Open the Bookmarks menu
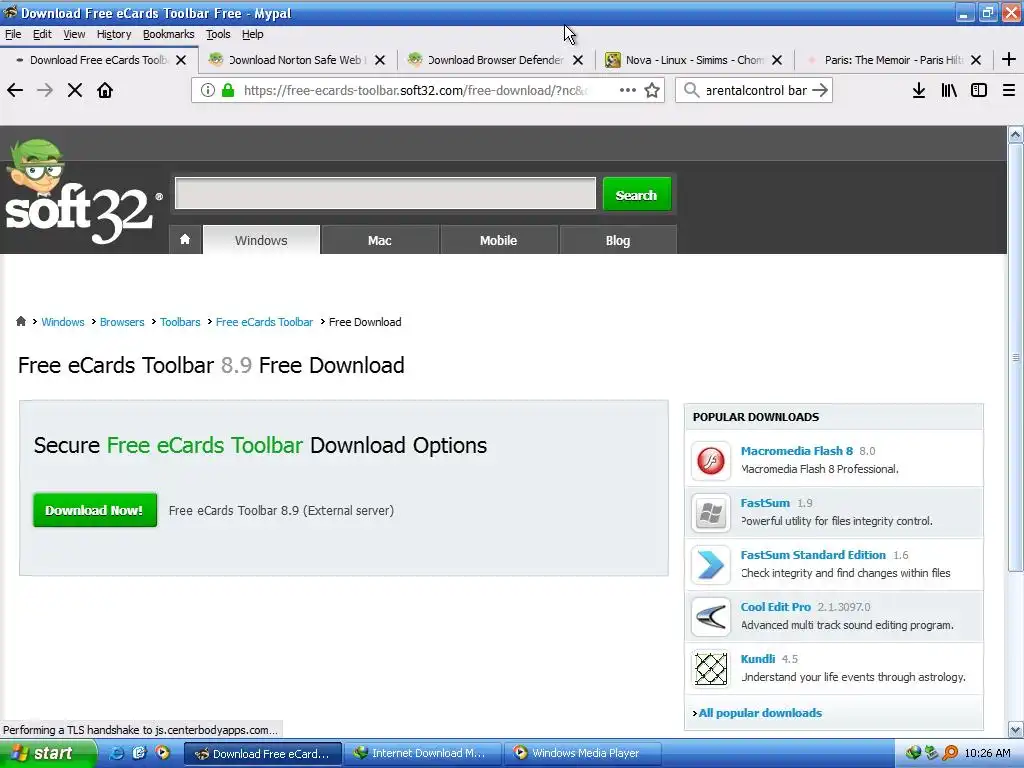 (168, 34)
